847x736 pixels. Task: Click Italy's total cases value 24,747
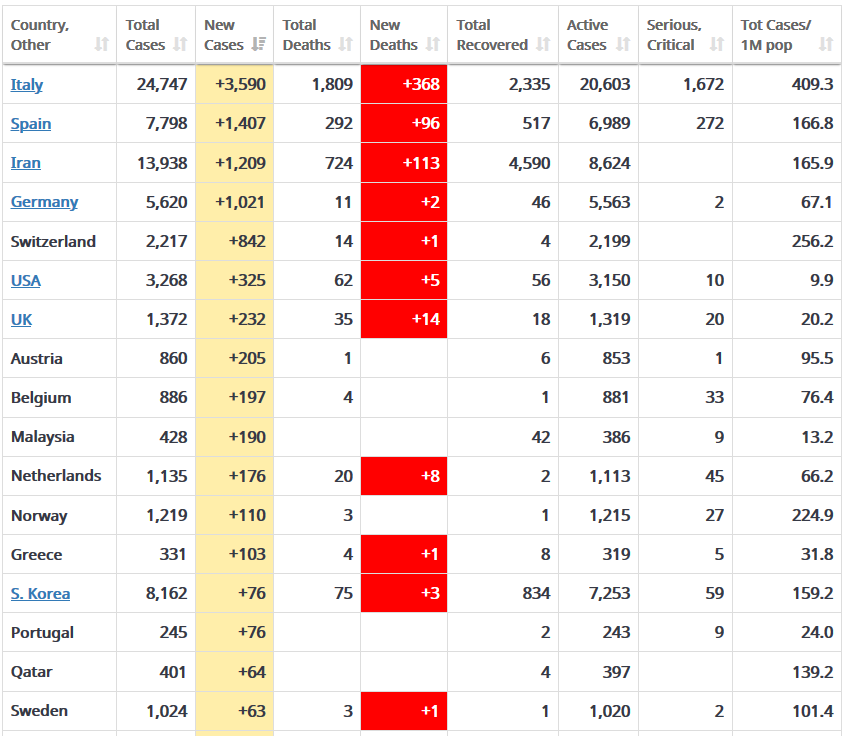162,84
